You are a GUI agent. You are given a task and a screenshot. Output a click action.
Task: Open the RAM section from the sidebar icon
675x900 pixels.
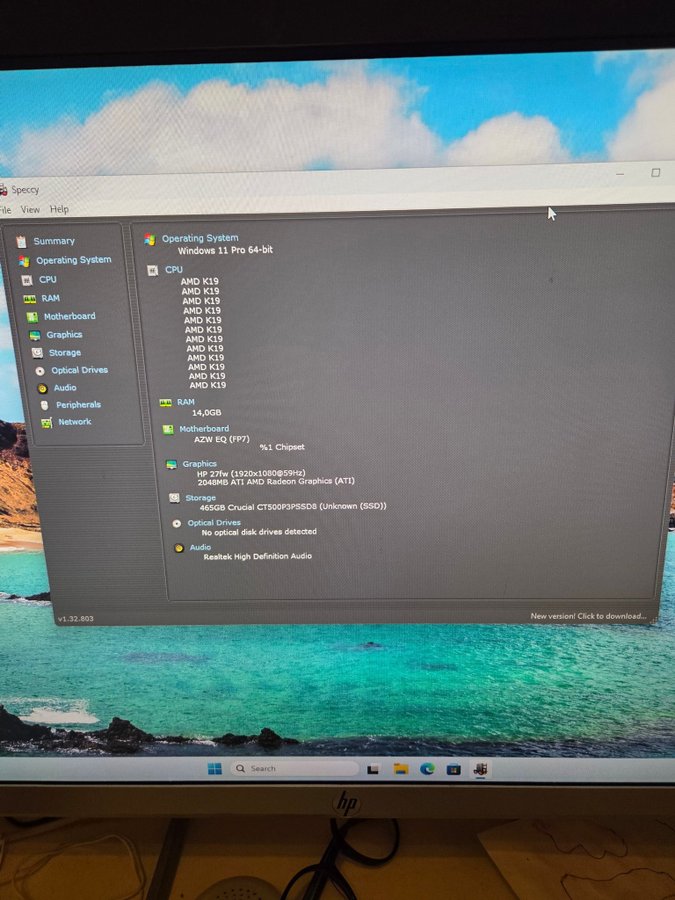[x=29, y=298]
